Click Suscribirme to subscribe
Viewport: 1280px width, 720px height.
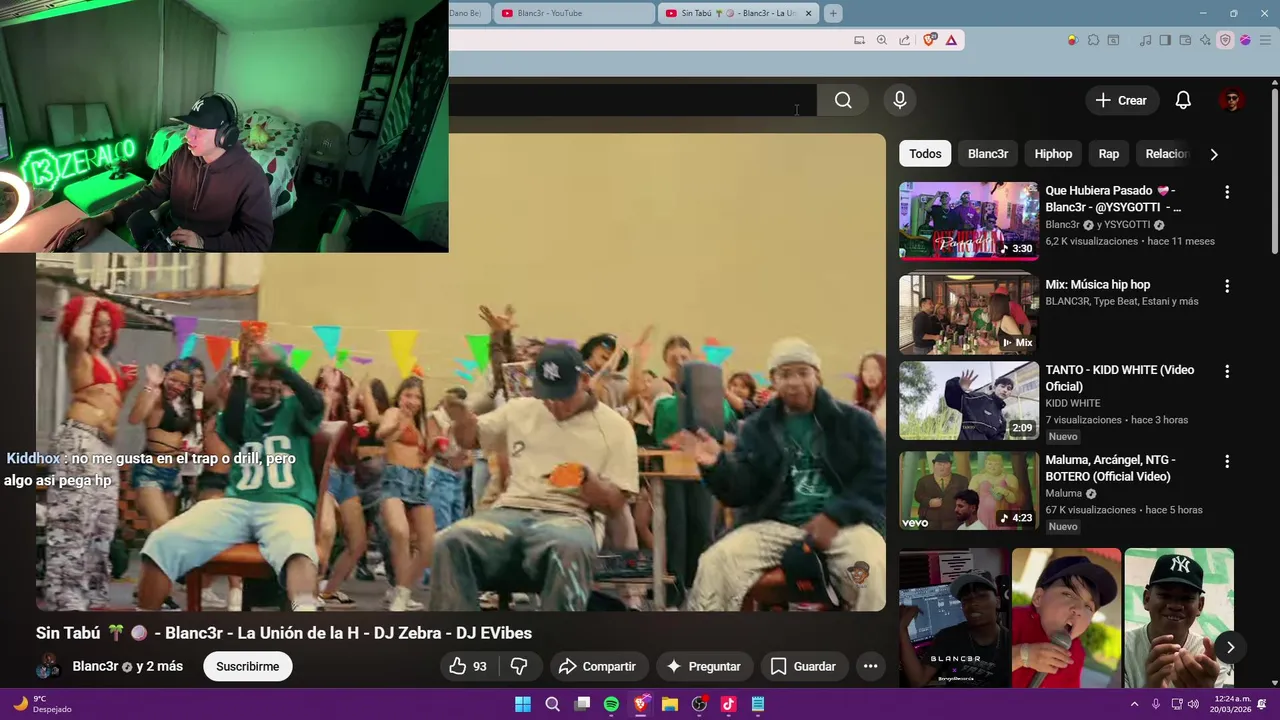tap(248, 666)
